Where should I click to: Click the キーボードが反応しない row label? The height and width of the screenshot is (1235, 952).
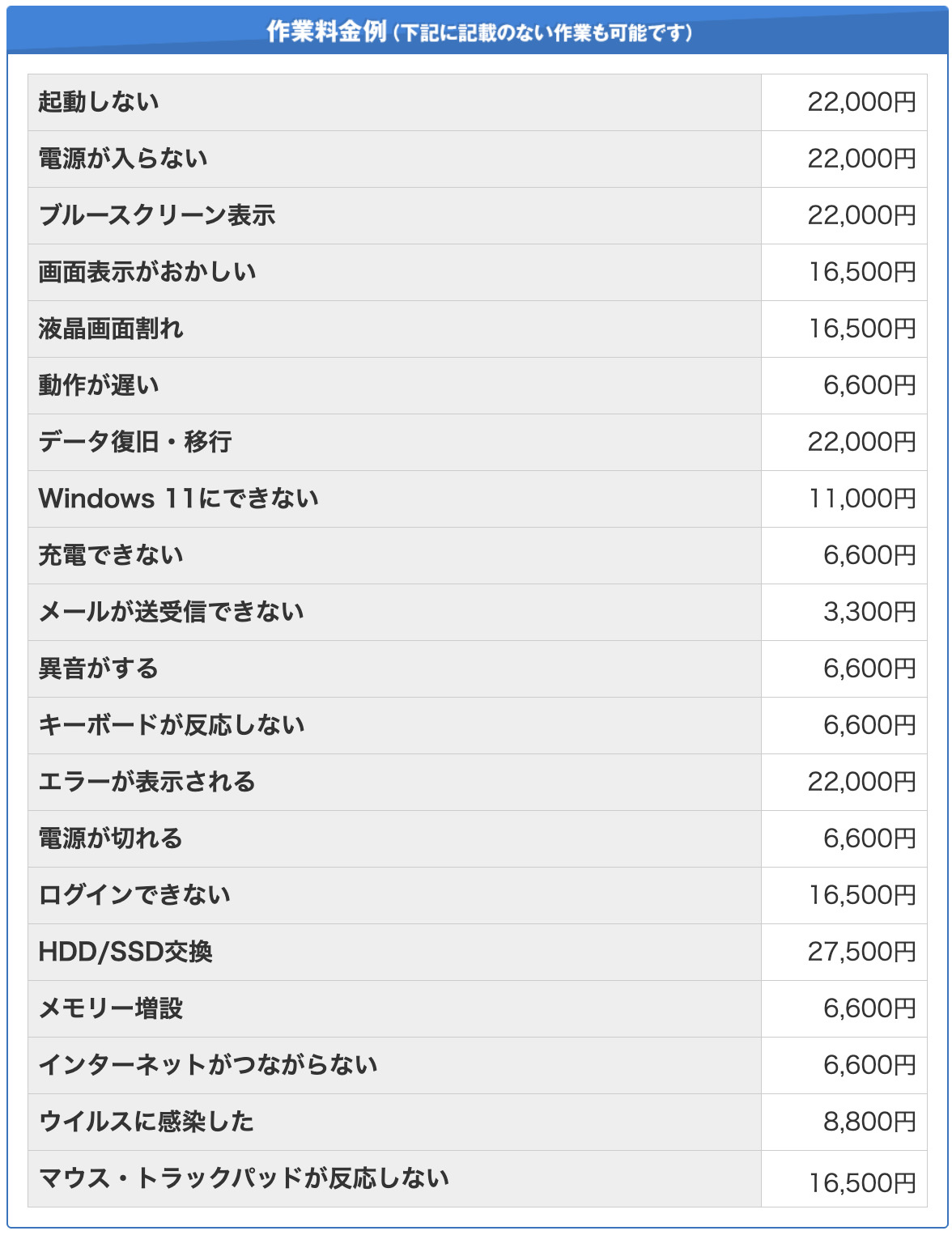tap(172, 725)
